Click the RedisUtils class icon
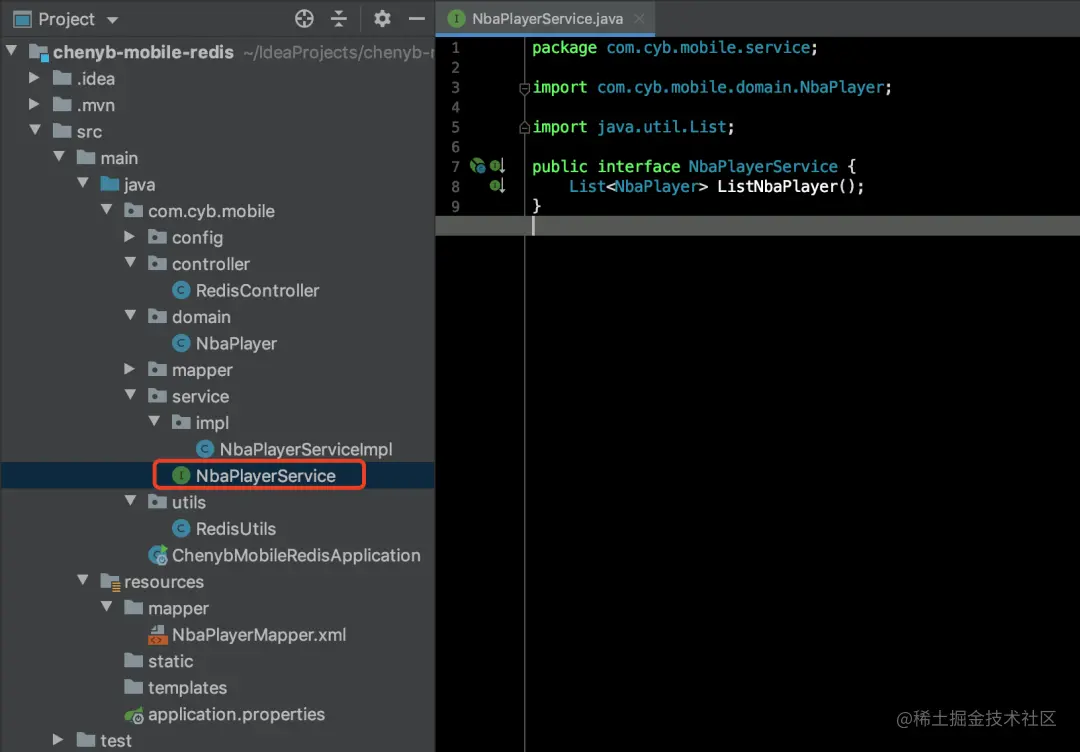Image resolution: width=1080 pixels, height=752 pixels. [181, 528]
